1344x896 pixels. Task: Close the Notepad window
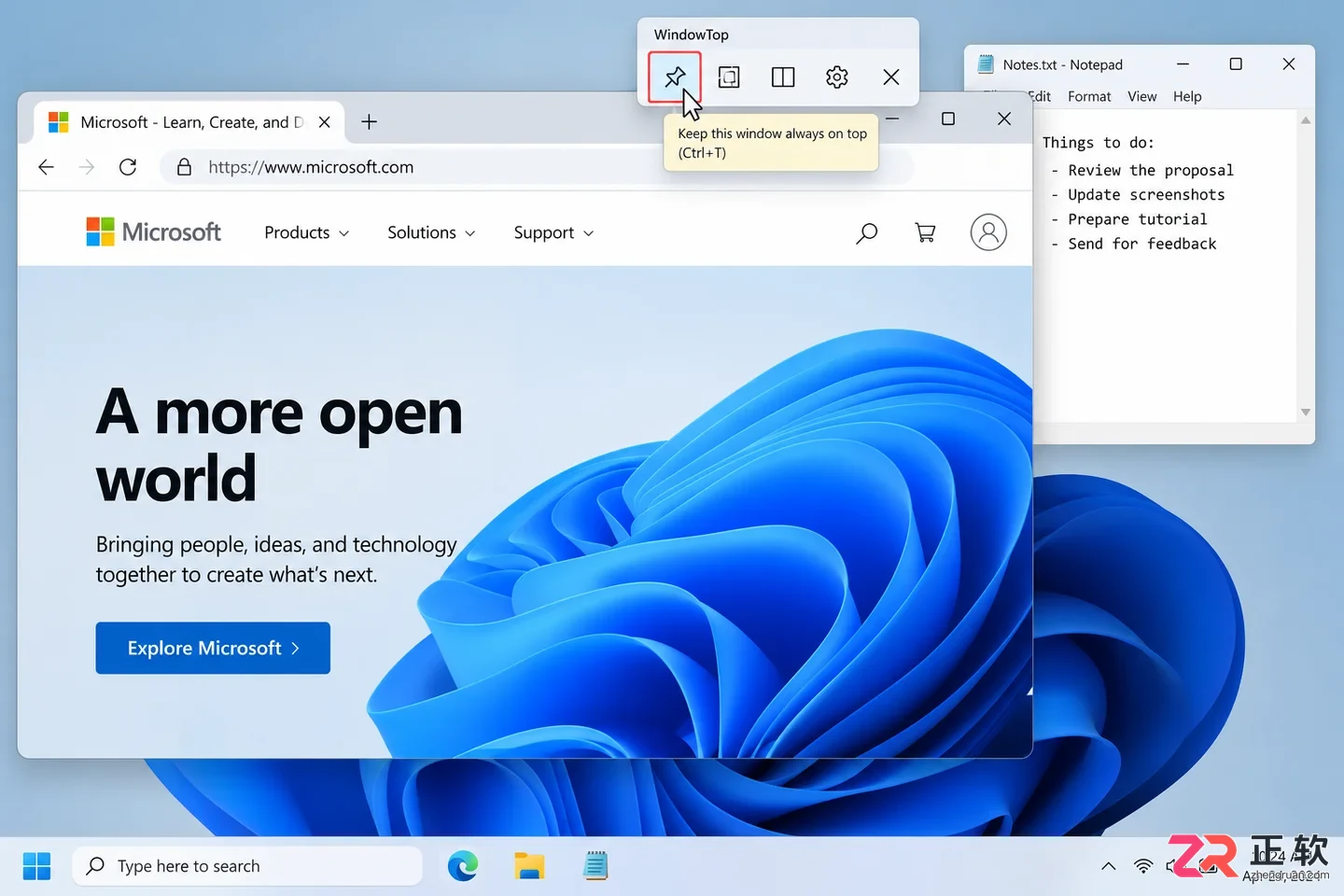click(x=1289, y=64)
